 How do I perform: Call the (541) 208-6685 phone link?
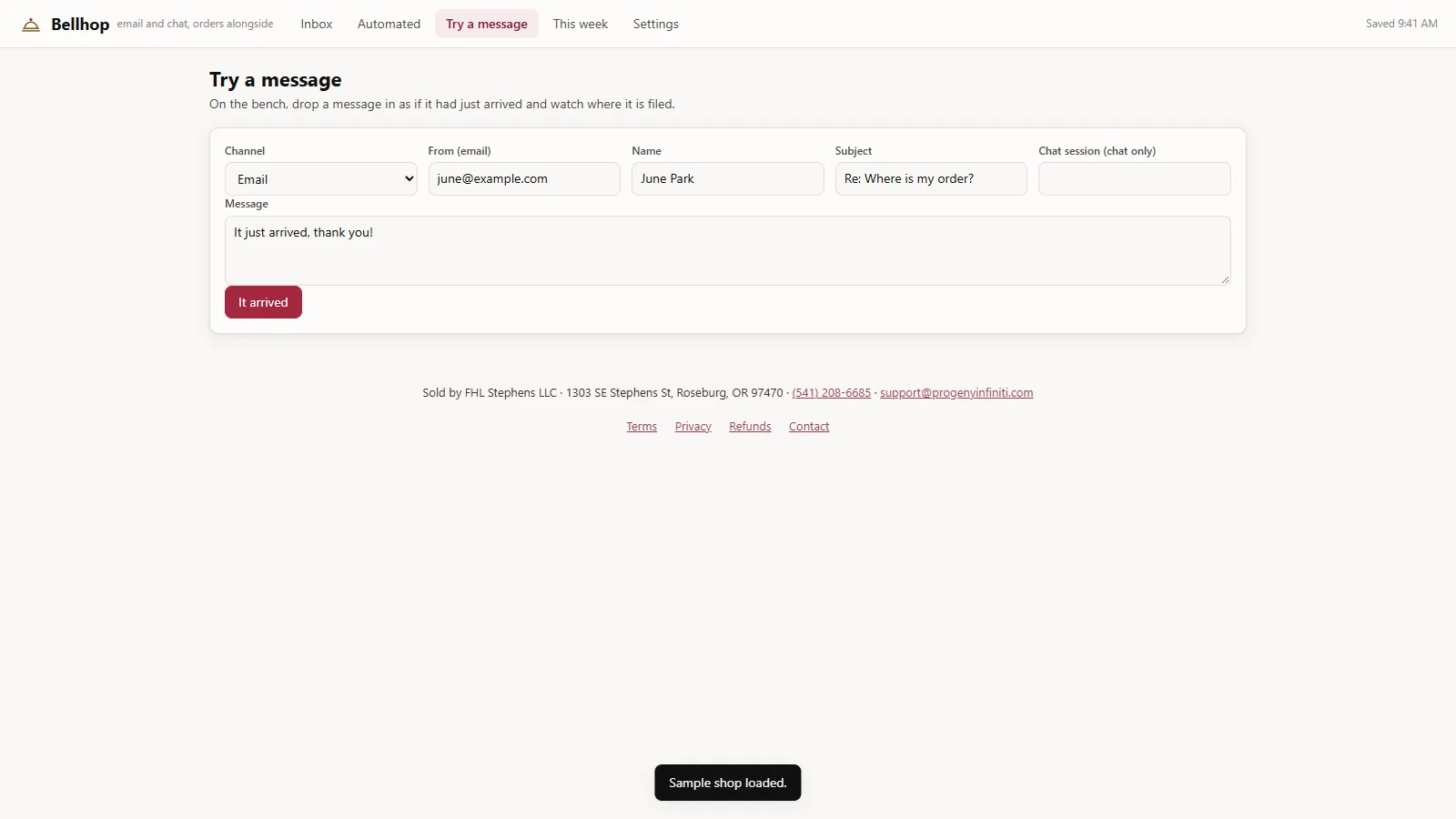(x=832, y=393)
